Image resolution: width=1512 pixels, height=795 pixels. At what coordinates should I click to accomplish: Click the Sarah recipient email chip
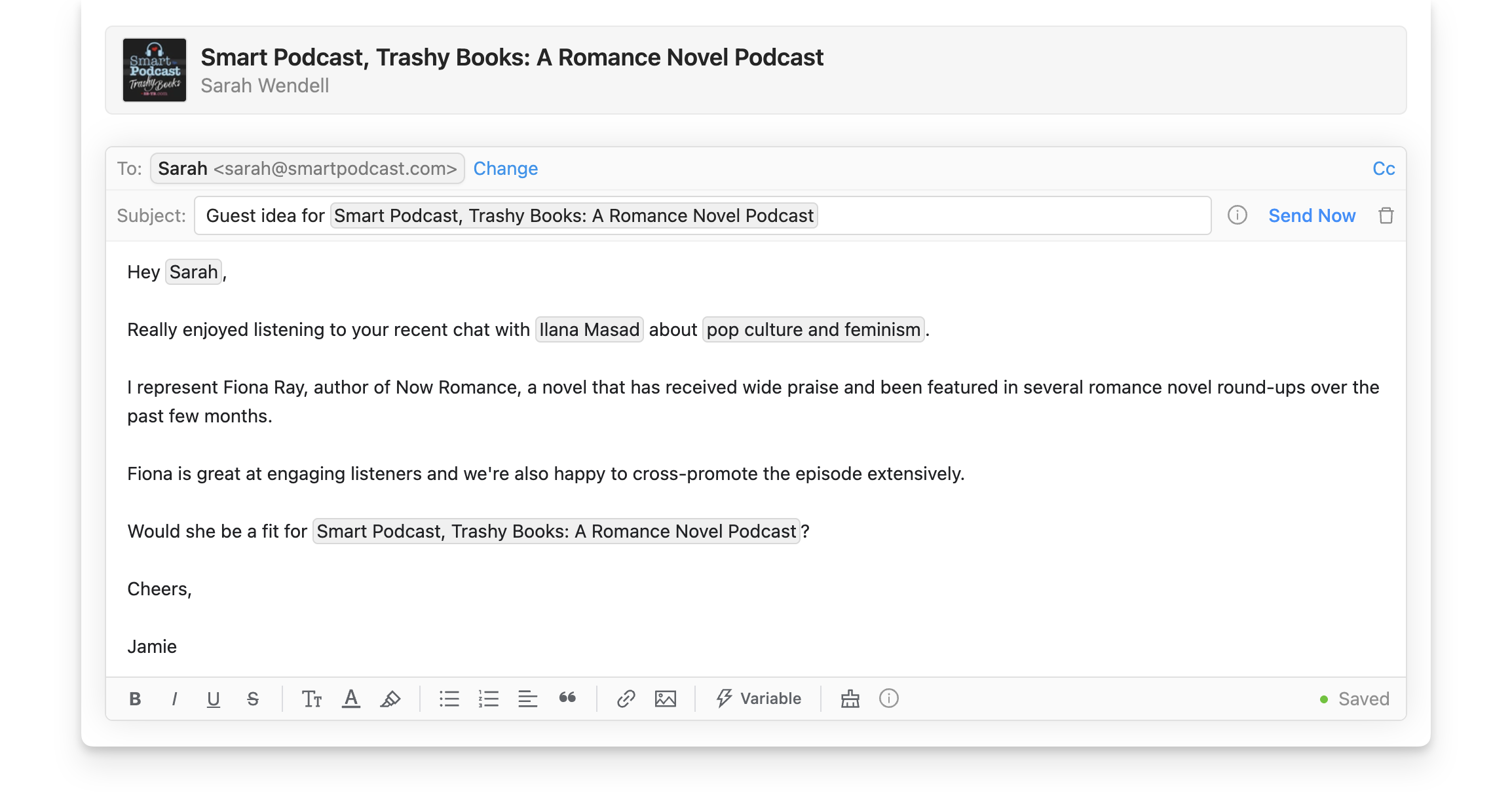tap(307, 168)
